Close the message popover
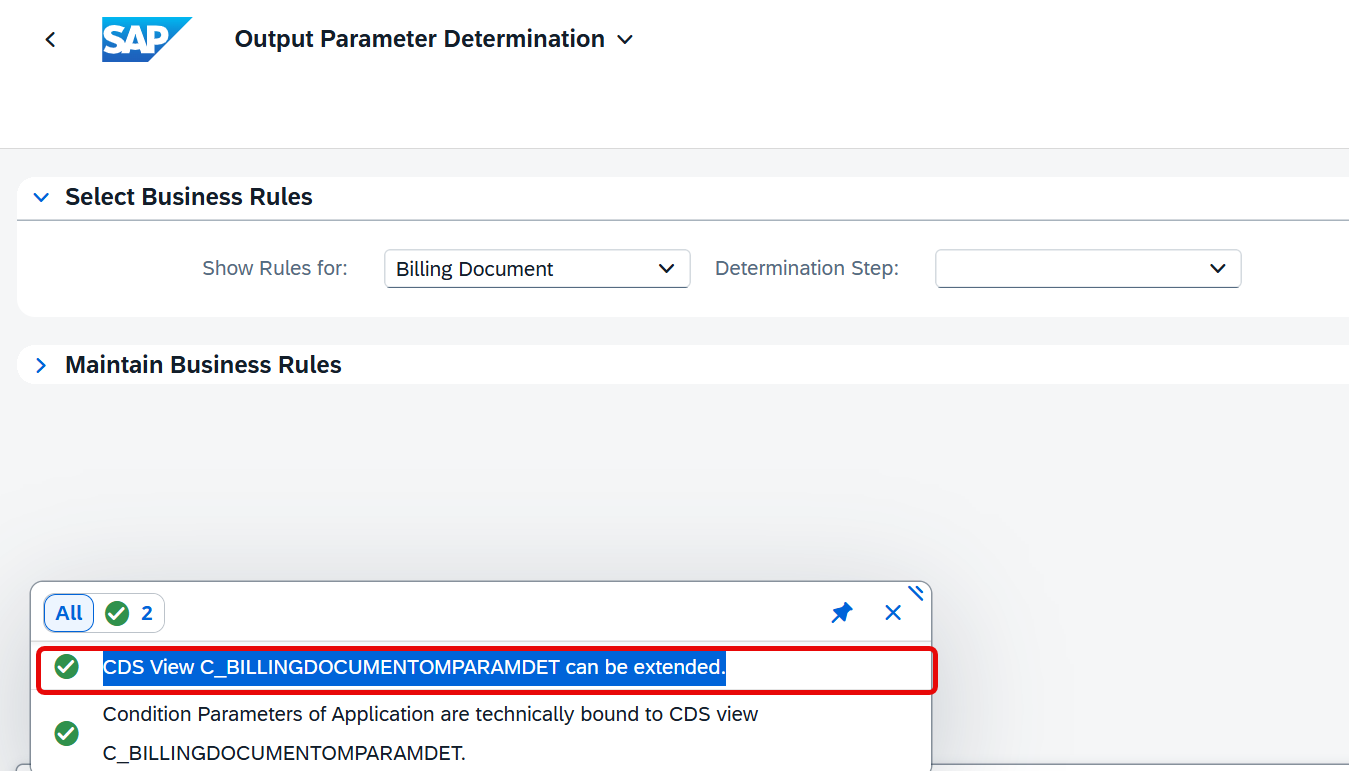 pos(893,613)
